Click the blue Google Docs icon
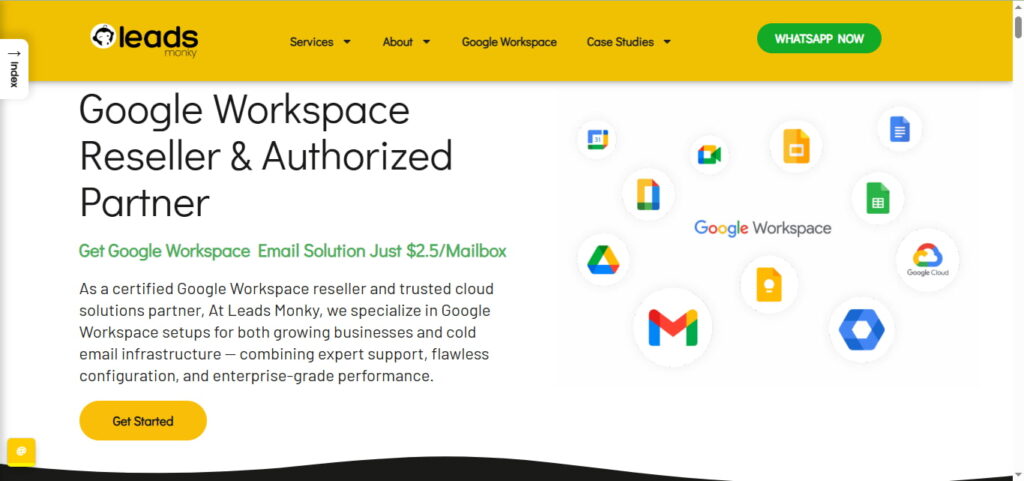Viewport: 1024px width, 481px height. [x=899, y=129]
